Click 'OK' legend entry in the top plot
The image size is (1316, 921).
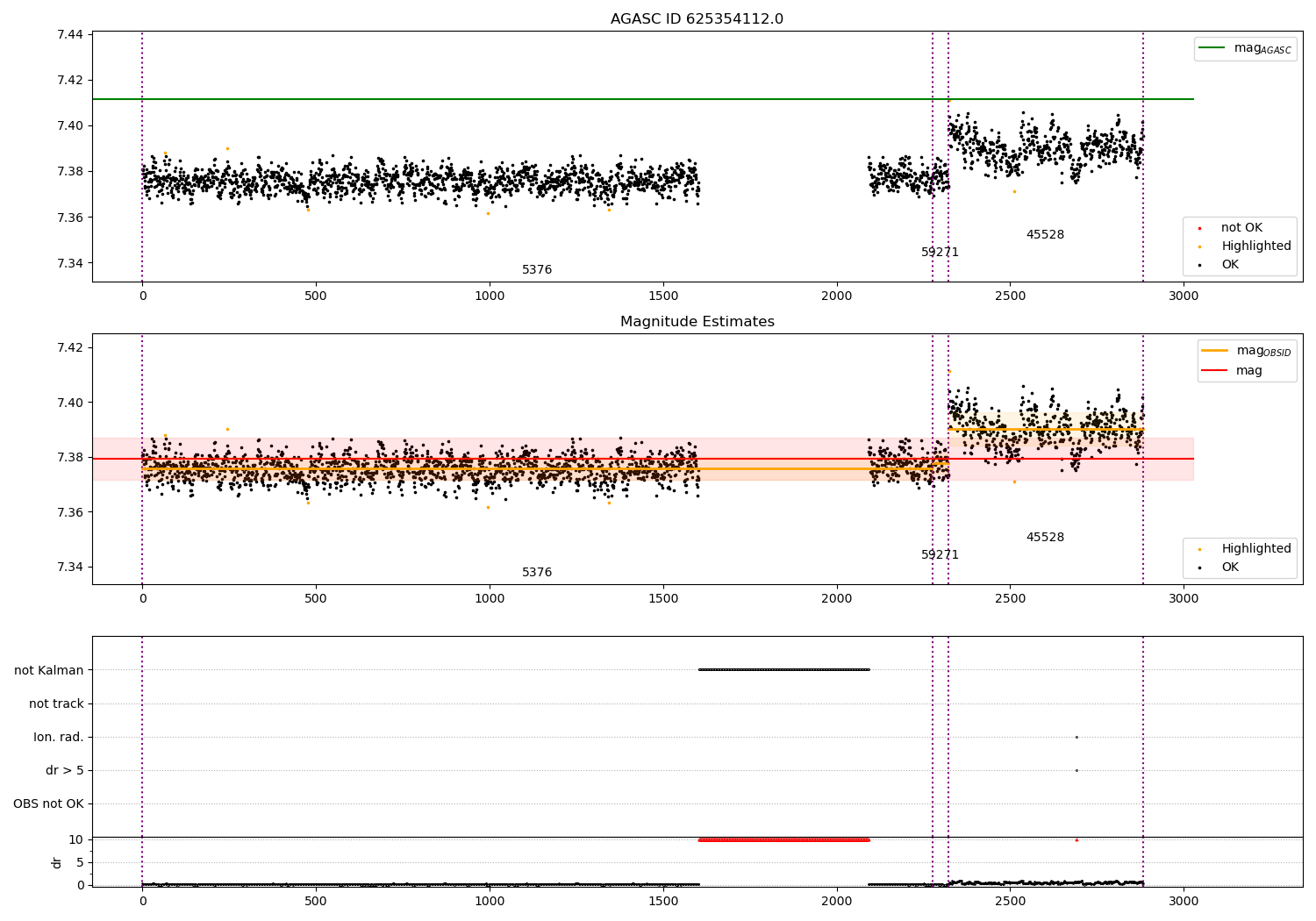1230,265
